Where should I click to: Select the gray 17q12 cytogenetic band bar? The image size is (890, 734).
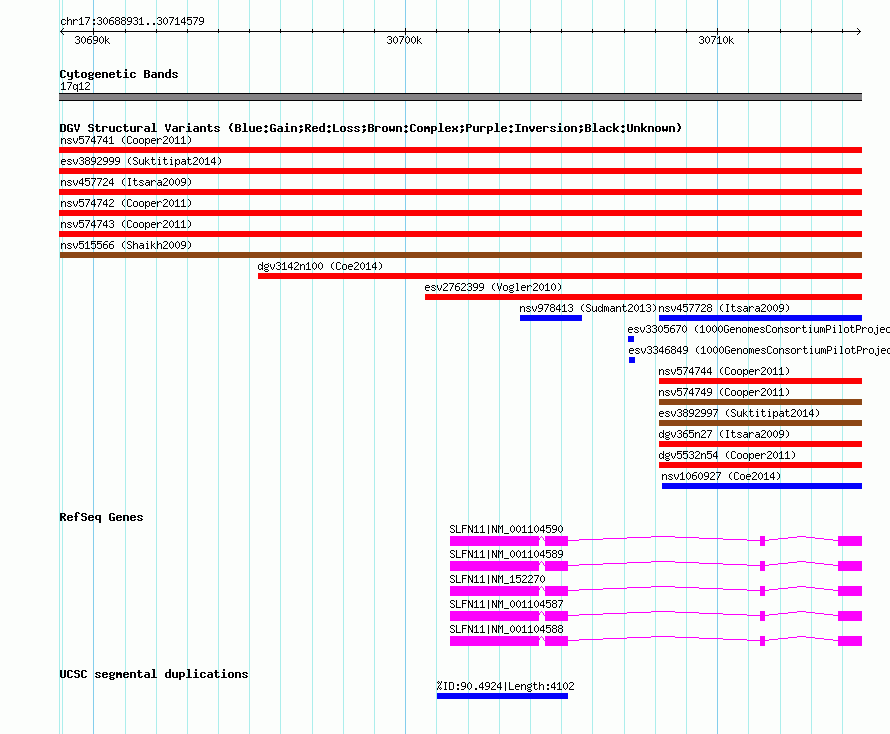tap(460, 97)
